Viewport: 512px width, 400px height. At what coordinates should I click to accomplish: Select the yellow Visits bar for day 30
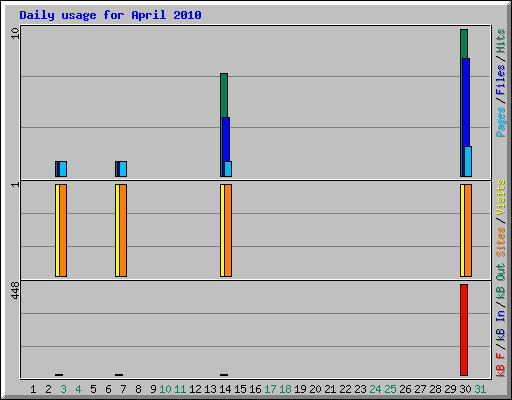point(462,230)
